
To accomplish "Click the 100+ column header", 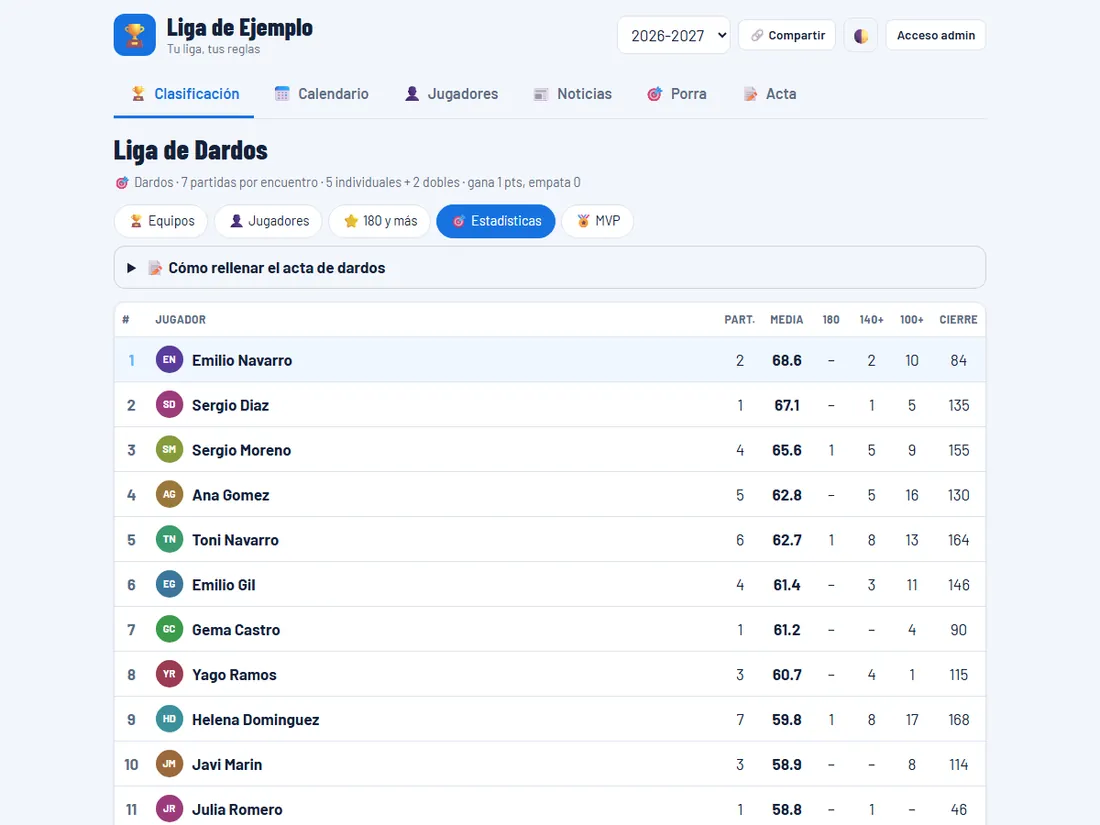I will tap(911, 319).
